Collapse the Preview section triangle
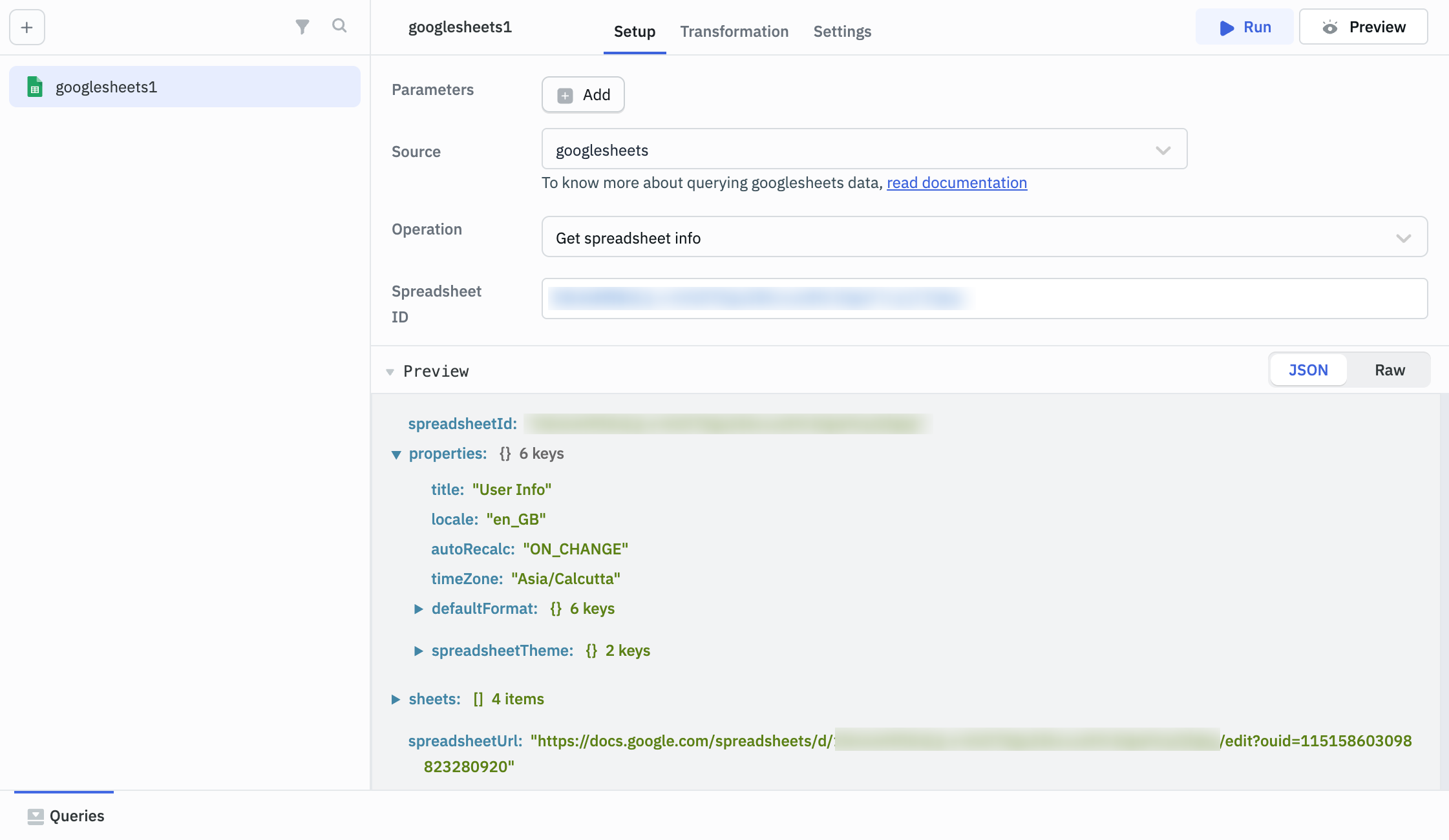The height and width of the screenshot is (840, 1449). click(x=390, y=372)
